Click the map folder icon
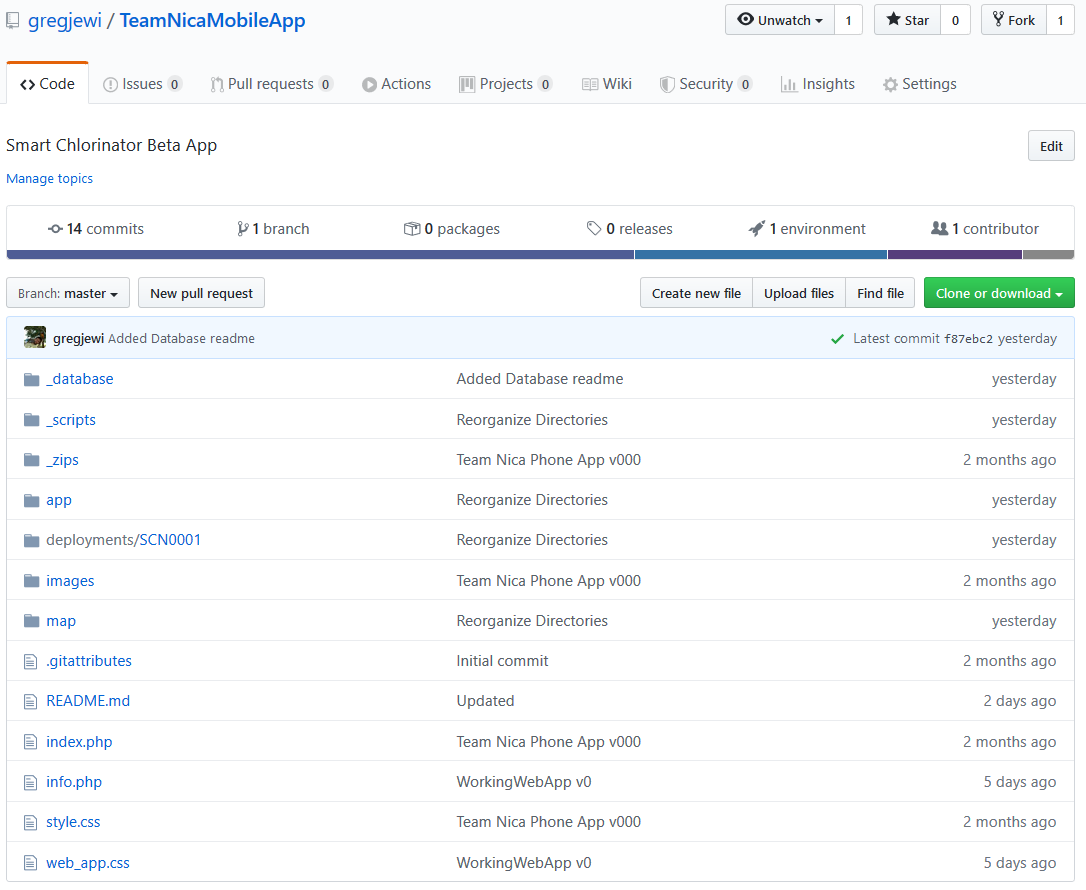This screenshot has width=1086, height=890. pyautogui.click(x=31, y=621)
